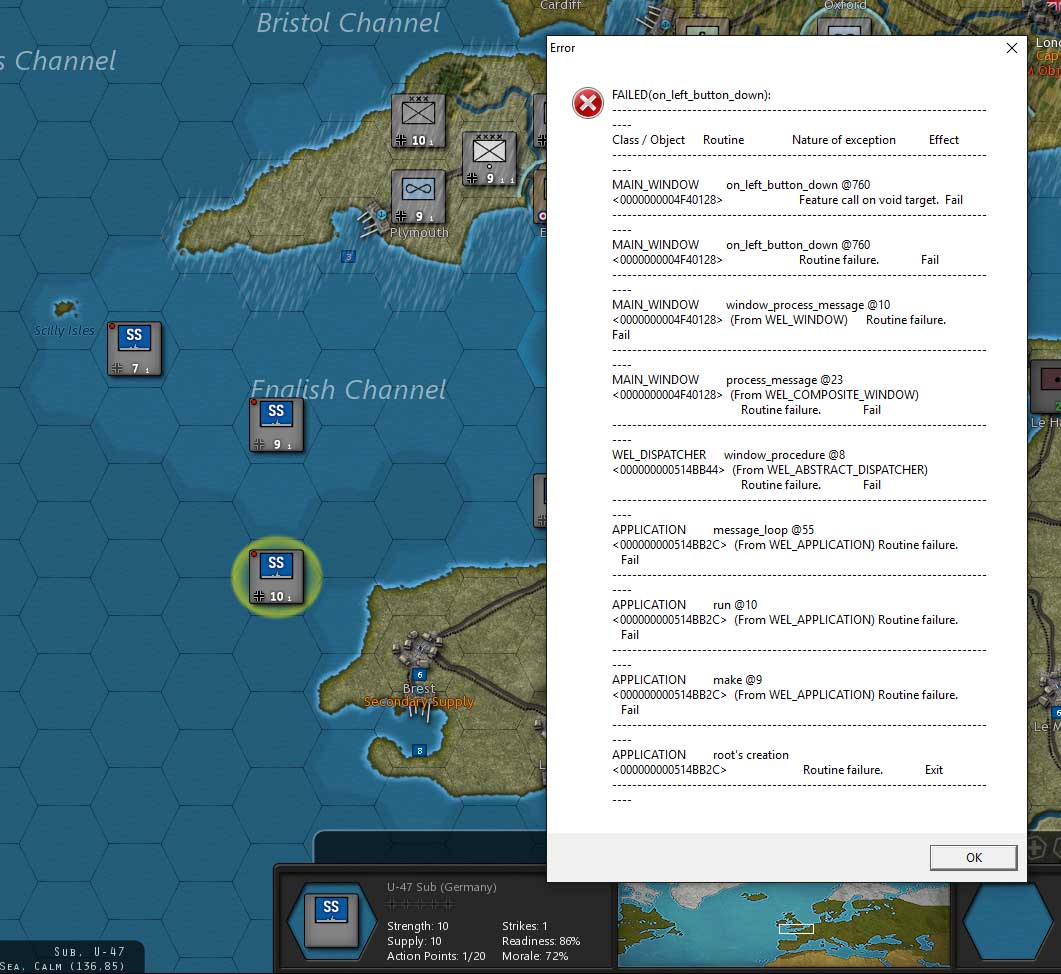Screen dimensions: 1061x974
Task: Click the 'Exit' effect text in trace
Action: pos(933,770)
